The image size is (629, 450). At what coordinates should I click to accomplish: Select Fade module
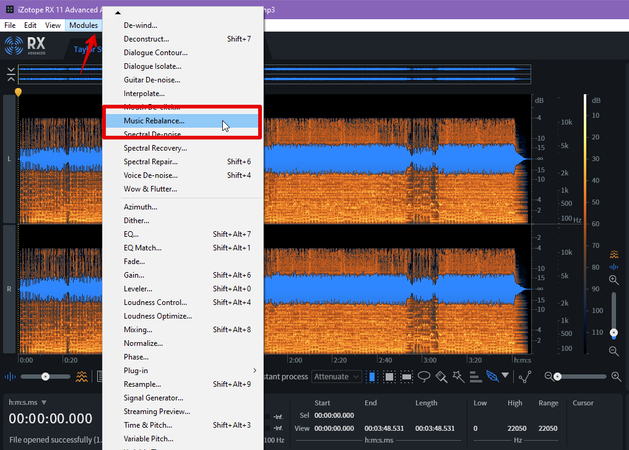pyautogui.click(x=183, y=261)
